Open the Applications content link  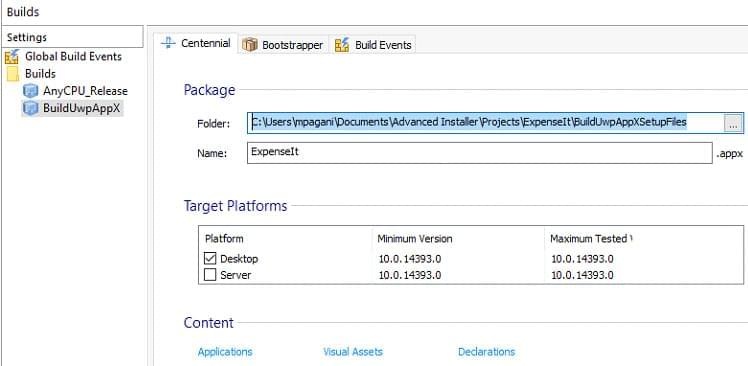point(225,352)
